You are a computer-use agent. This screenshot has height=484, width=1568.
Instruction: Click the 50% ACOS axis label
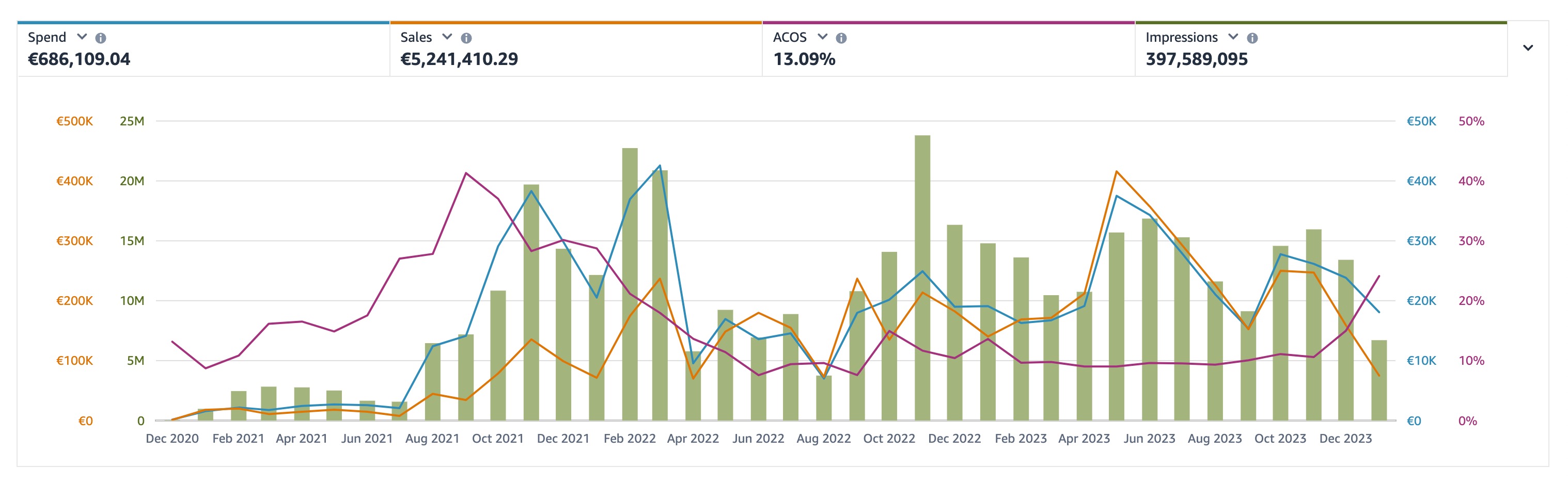tap(1471, 121)
